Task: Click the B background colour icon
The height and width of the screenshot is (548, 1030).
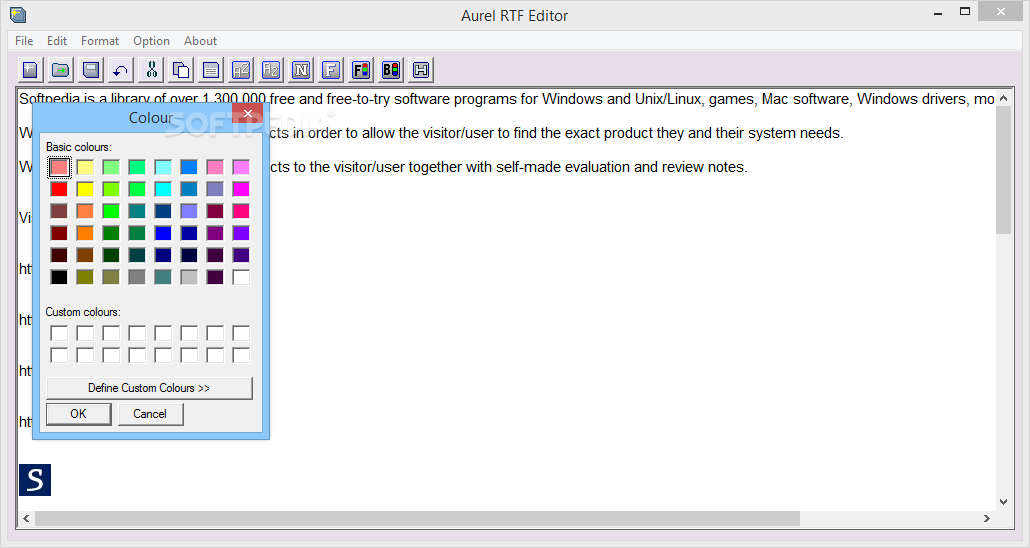Action: (x=391, y=70)
